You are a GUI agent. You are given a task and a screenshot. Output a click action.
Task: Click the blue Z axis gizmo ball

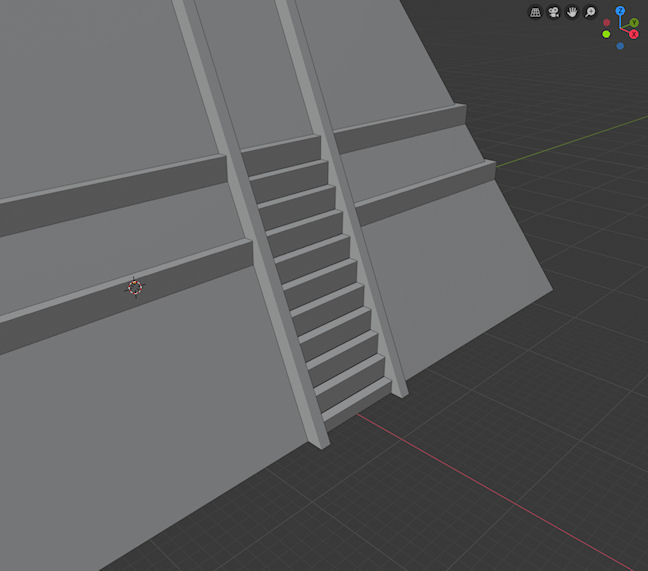tap(620, 11)
